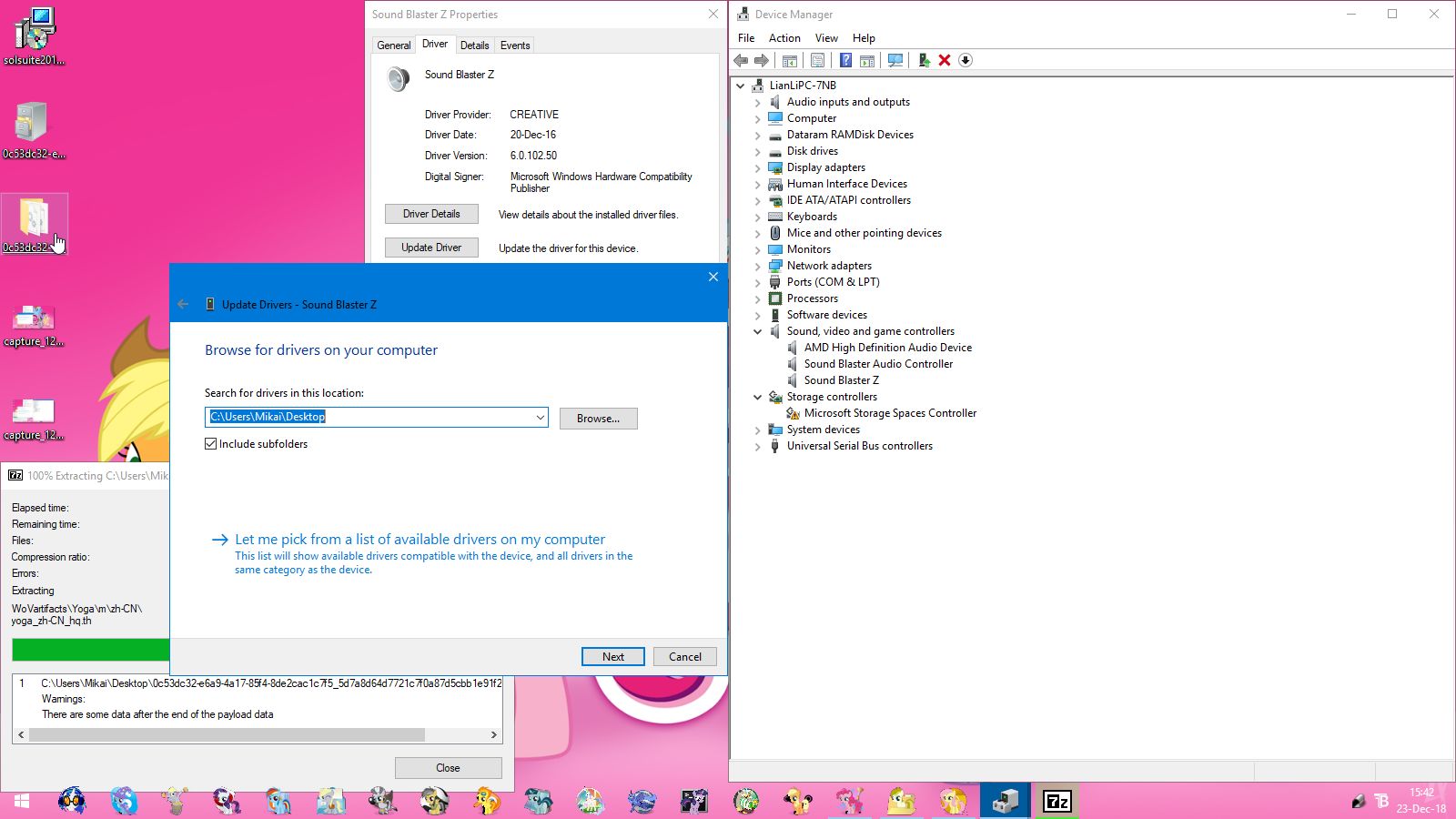Click the Update Driver button in Properties
Screen dimensions: 1456x819
431,248
